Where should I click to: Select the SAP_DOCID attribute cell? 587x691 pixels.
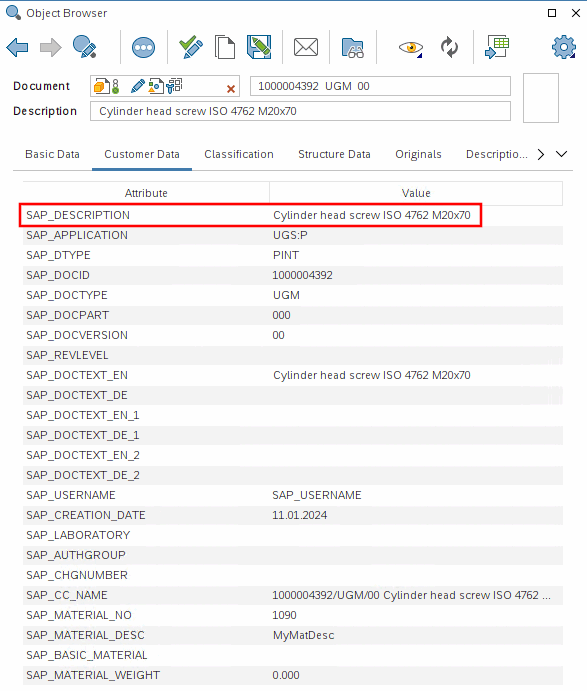pos(145,275)
